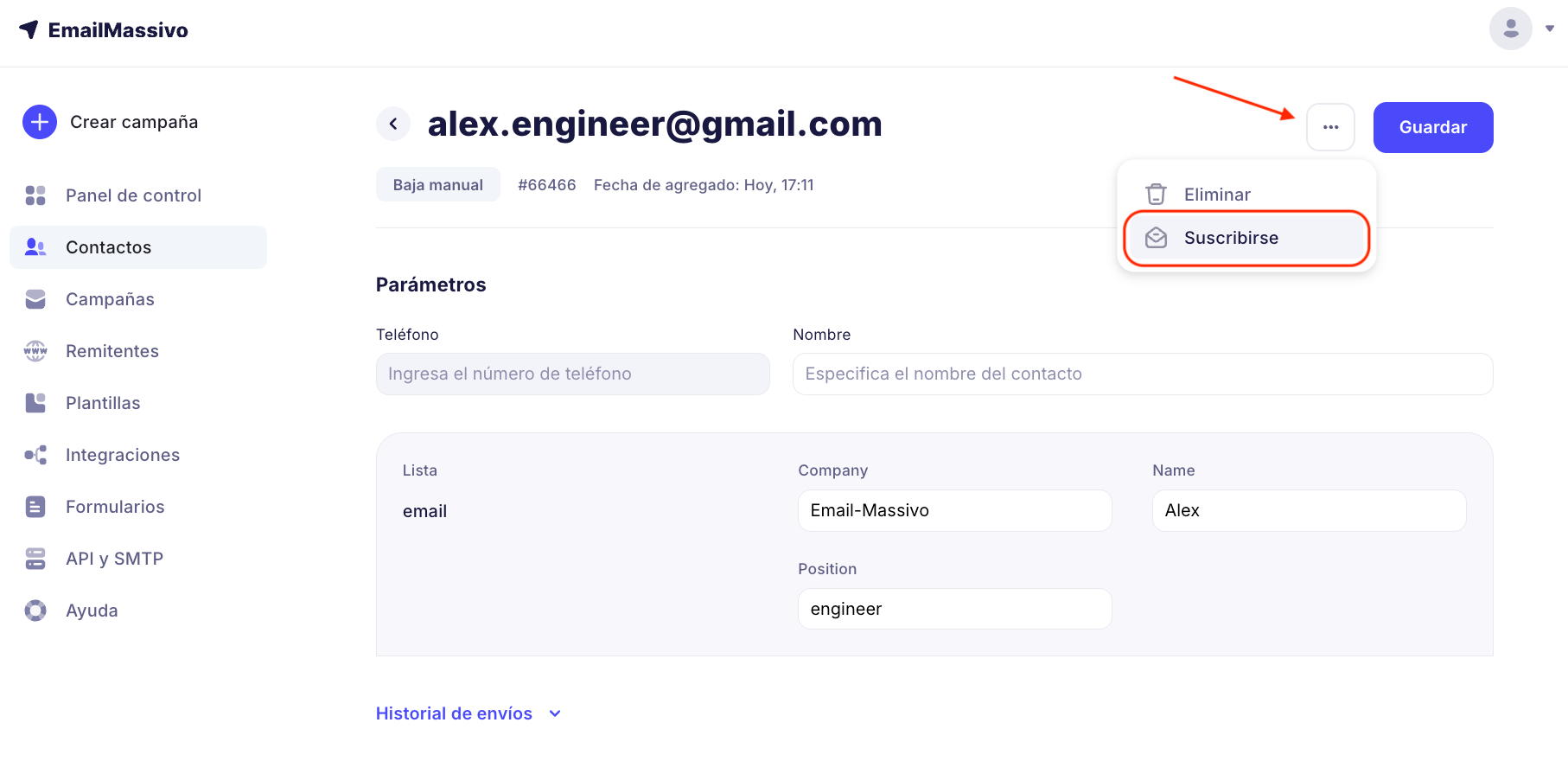Click the plus icon for Crear campaña

point(40,122)
